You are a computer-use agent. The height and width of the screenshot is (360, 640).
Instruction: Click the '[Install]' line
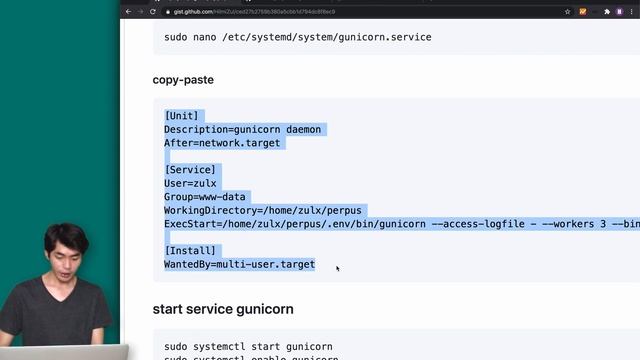[x=190, y=251]
